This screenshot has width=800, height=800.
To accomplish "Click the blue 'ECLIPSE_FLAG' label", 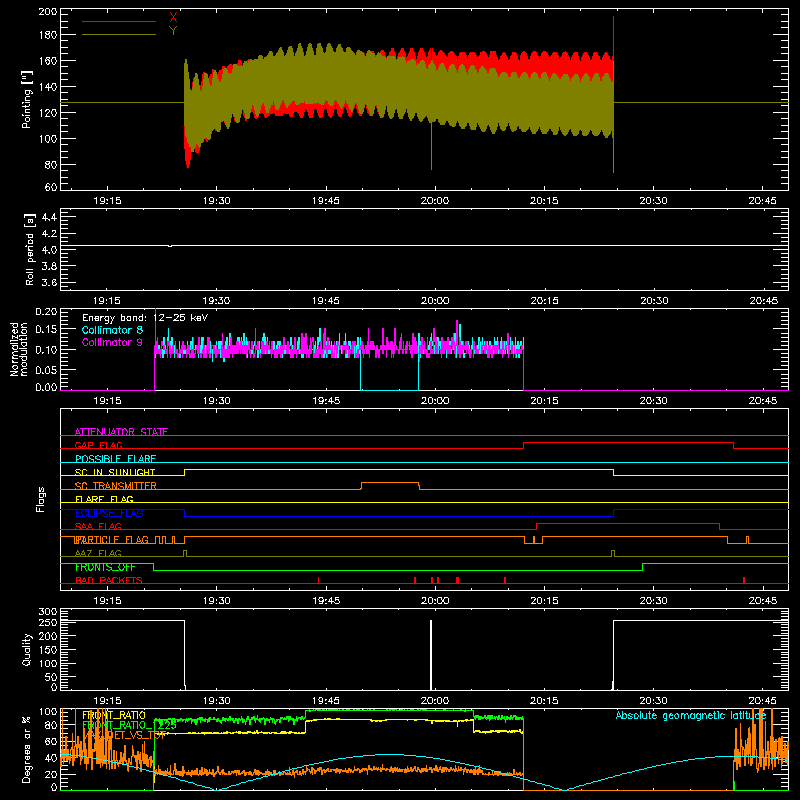I will (109, 513).
